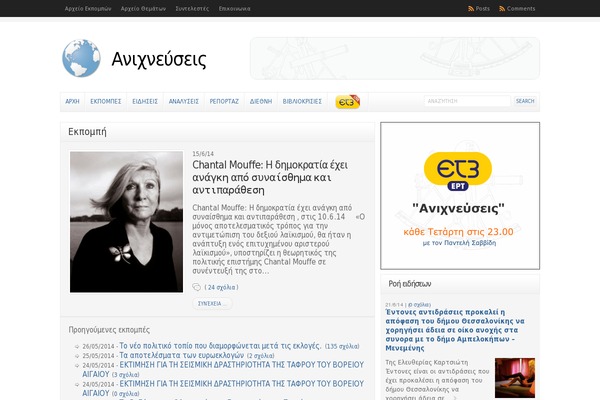Click the 15/6/14 article date
Screen dimensions: 600x400
pos(203,154)
